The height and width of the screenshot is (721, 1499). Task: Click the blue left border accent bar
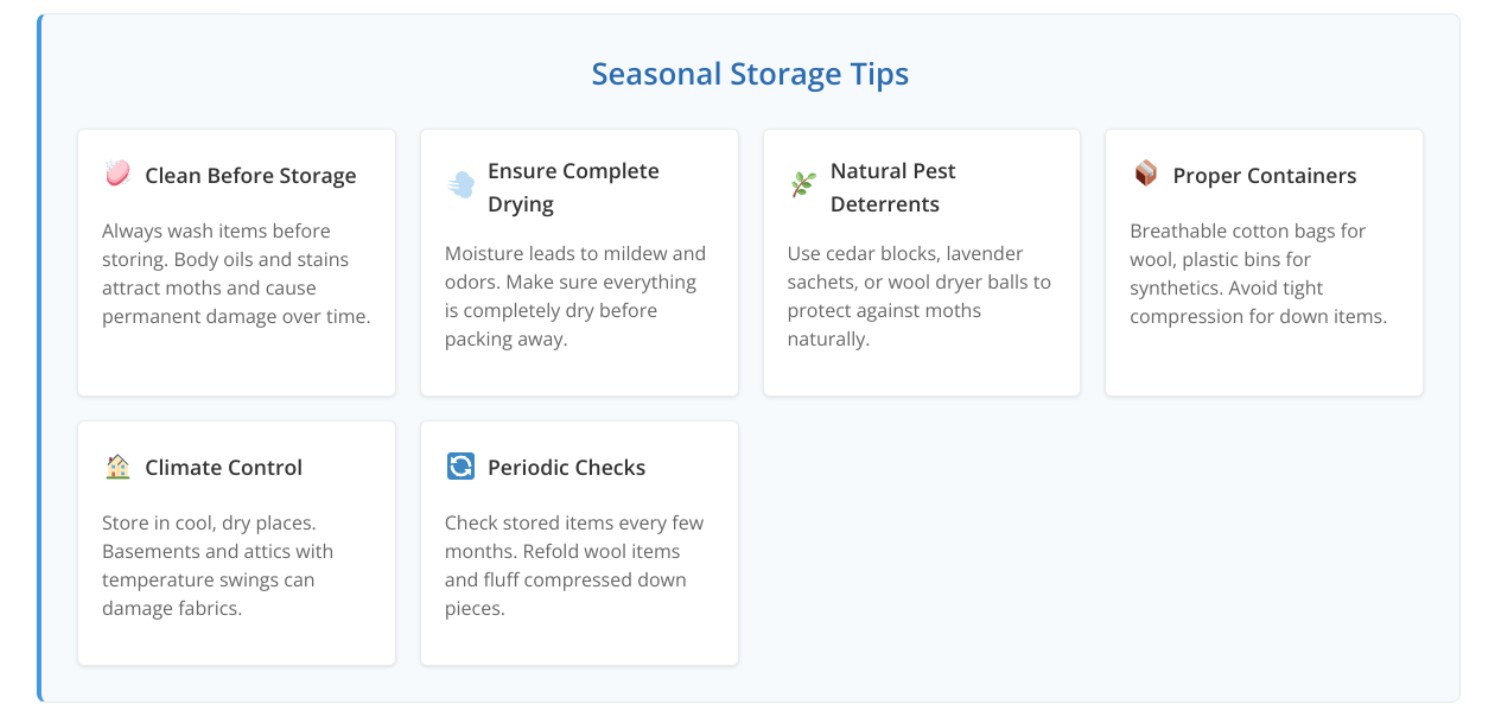(x=40, y=358)
